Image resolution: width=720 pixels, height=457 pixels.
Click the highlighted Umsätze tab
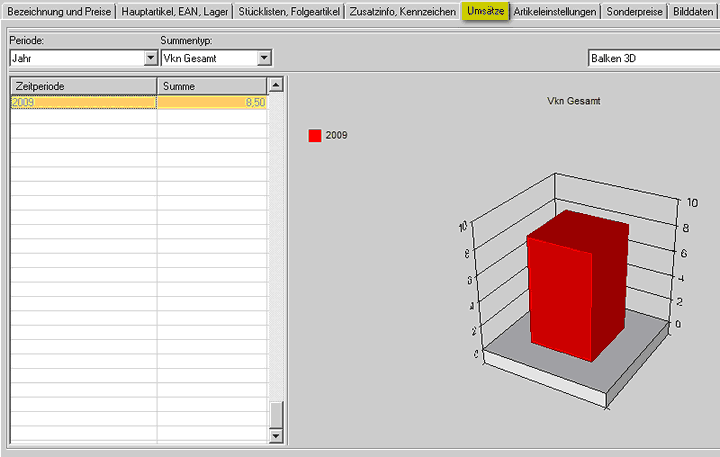pyautogui.click(x=485, y=11)
